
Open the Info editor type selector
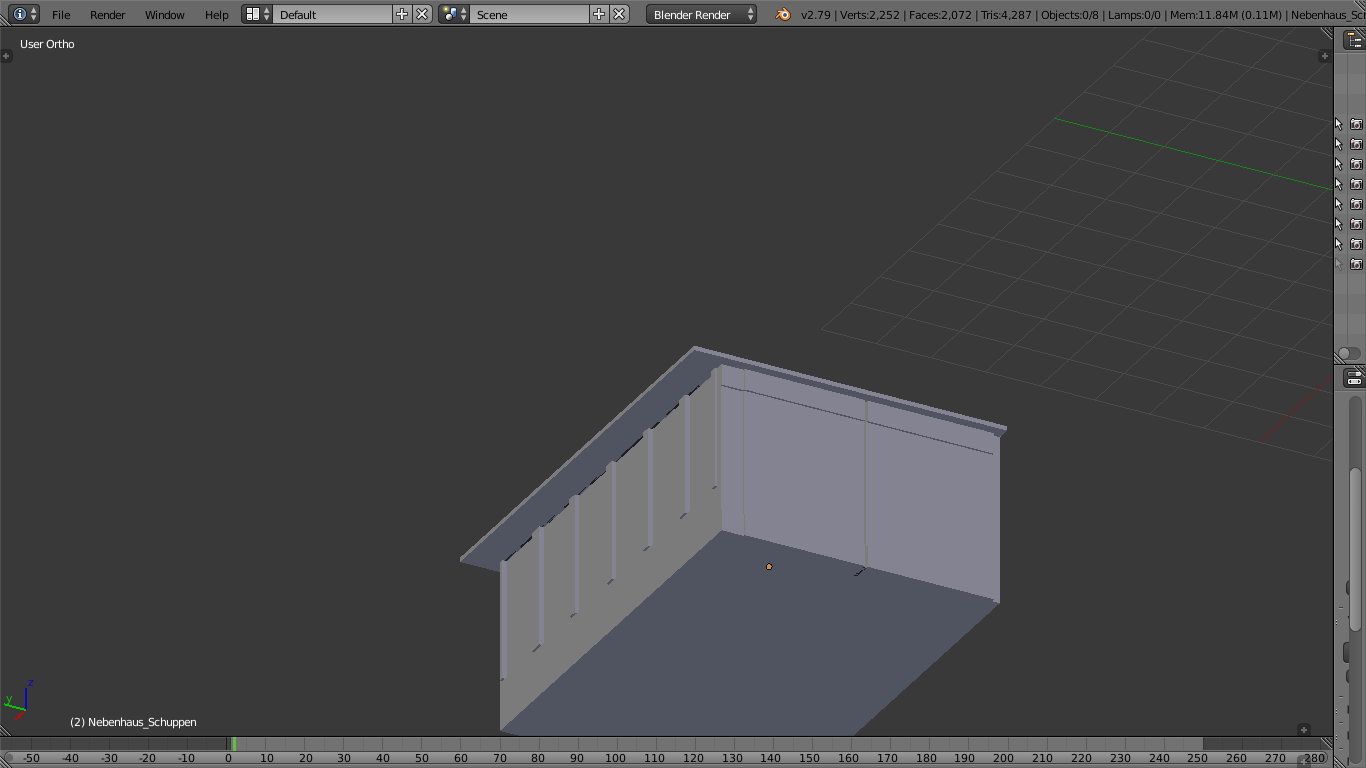25,14
